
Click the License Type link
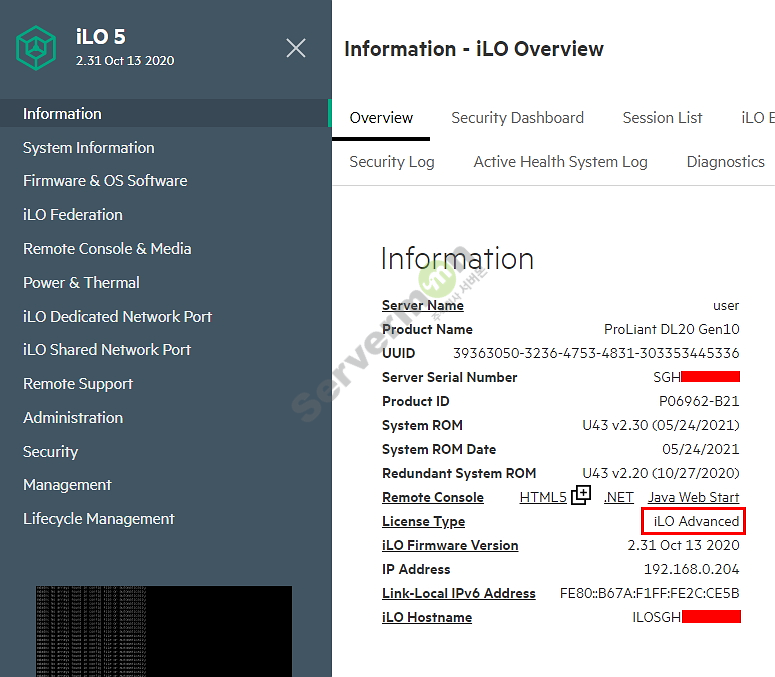click(424, 521)
